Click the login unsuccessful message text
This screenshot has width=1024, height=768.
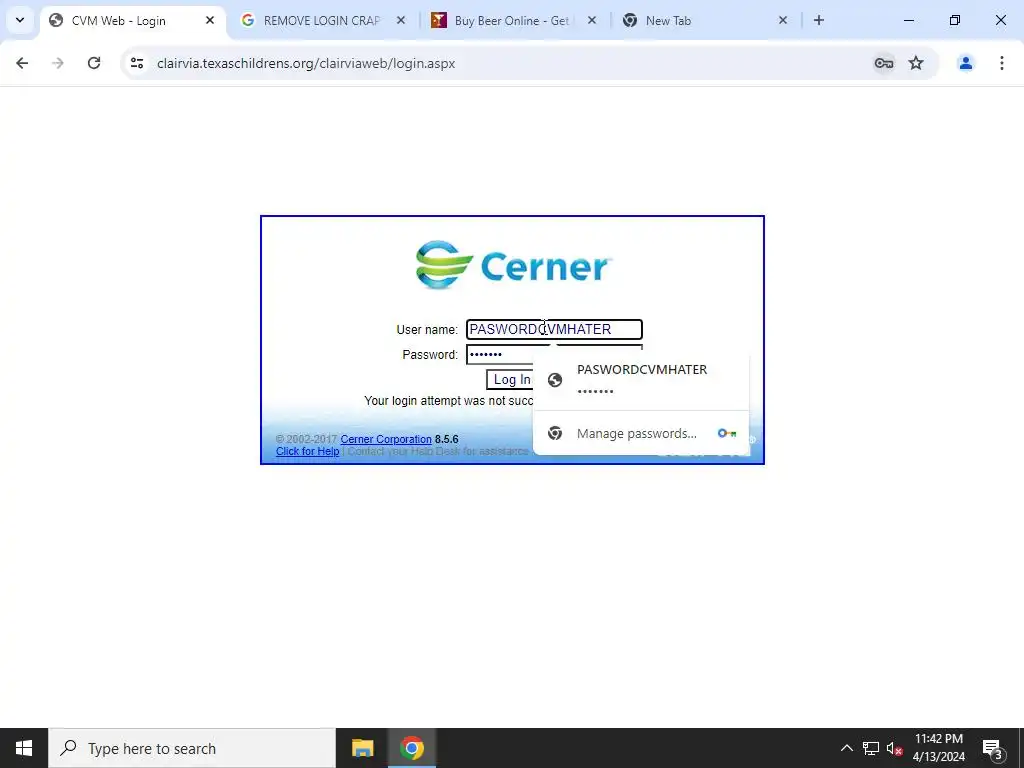449,400
